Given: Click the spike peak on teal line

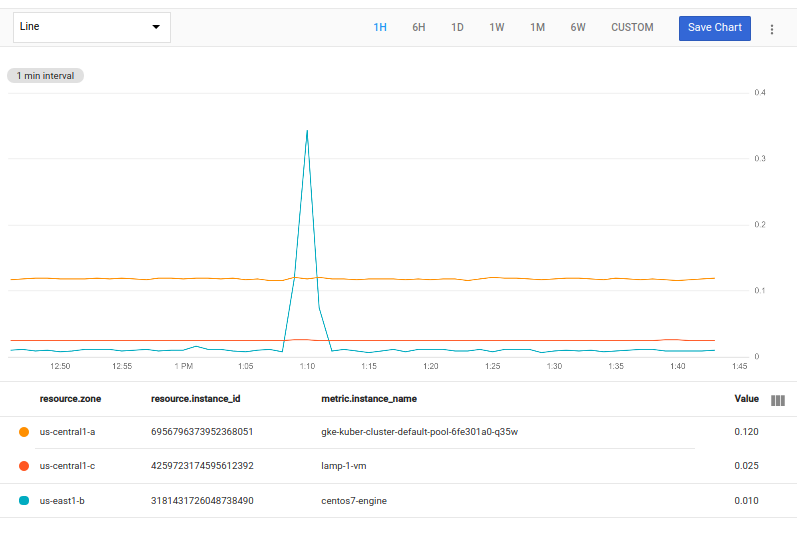Looking at the screenshot, I should click(306, 130).
